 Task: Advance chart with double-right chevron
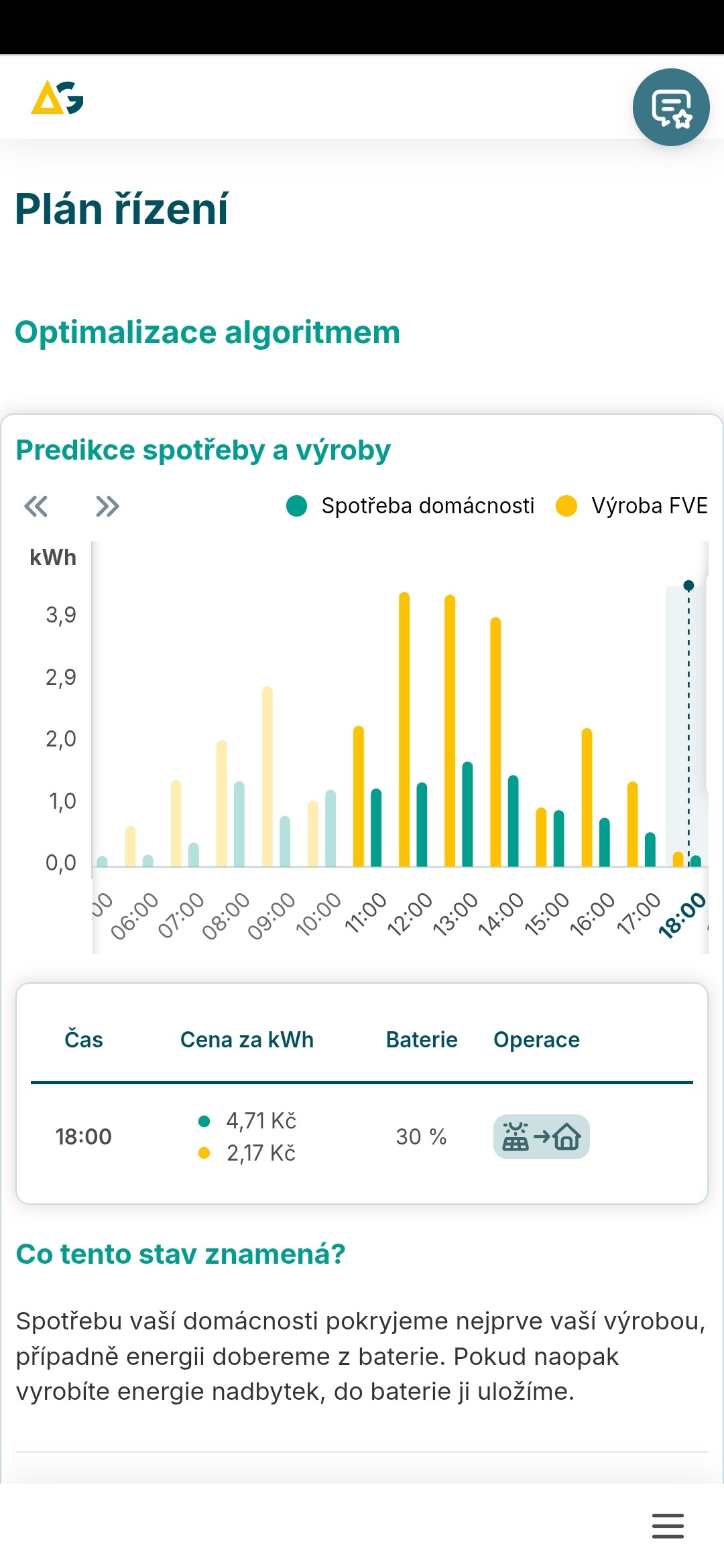(x=107, y=507)
